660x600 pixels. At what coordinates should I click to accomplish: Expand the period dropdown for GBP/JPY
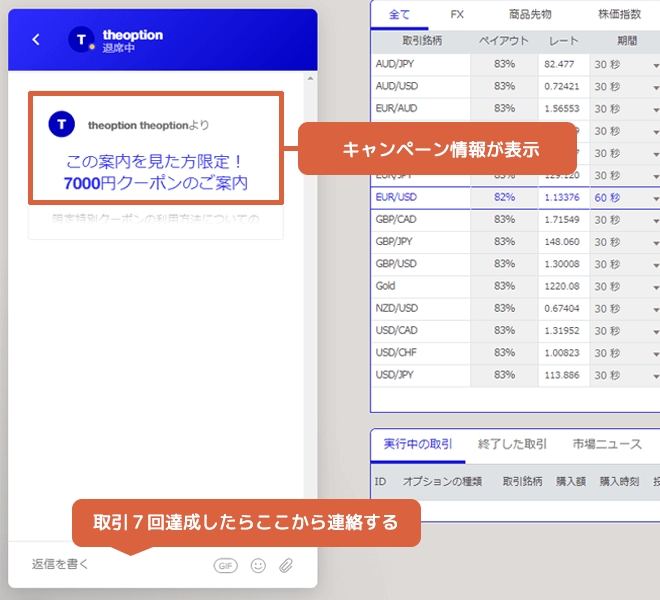point(655,243)
